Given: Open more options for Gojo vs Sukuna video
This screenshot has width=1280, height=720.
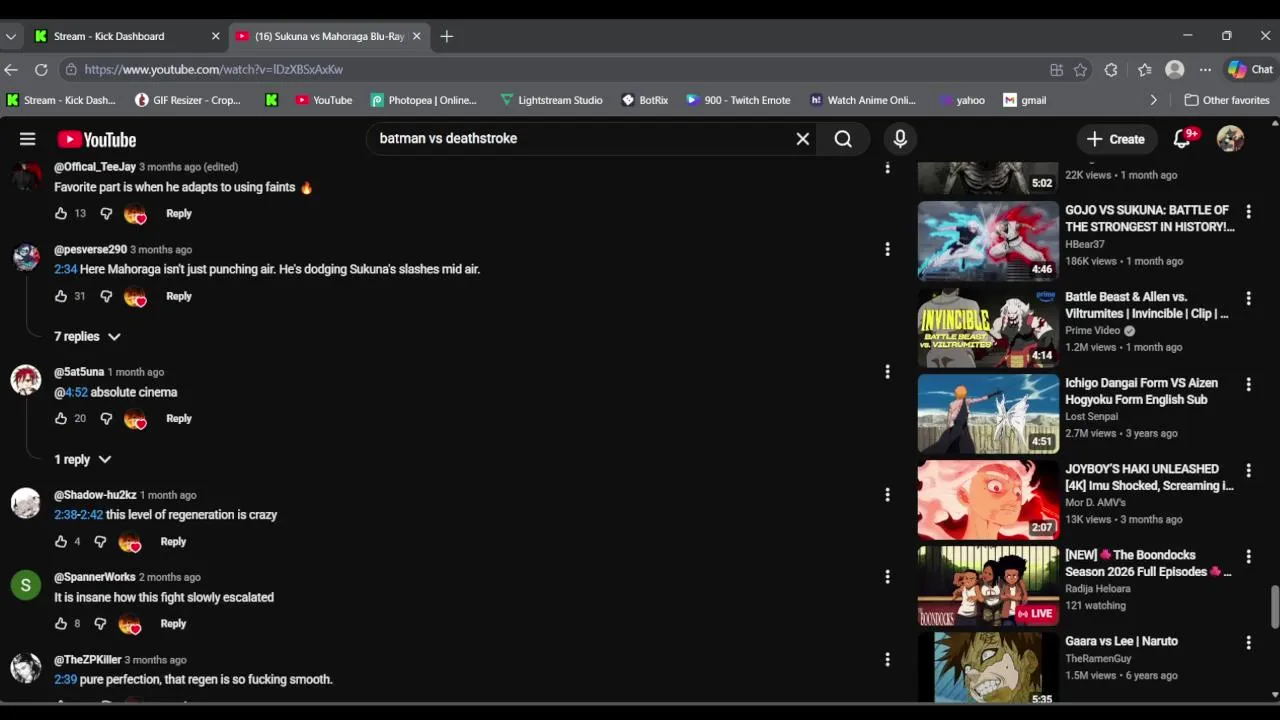Looking at the screenshot, I should pos(1248,212).
